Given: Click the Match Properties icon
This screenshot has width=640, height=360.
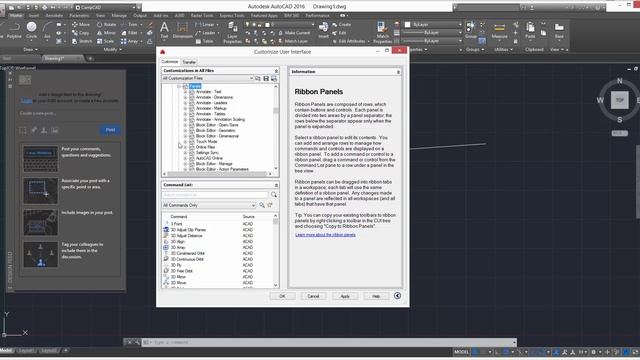Looking at the screenshot, I should coord(382,33).
